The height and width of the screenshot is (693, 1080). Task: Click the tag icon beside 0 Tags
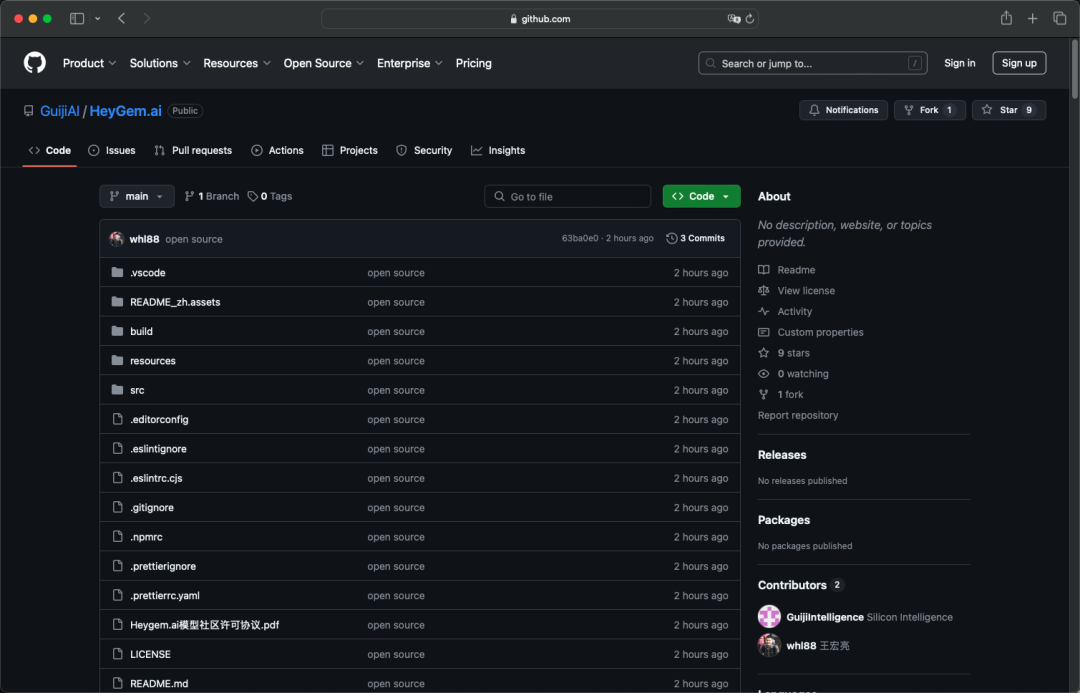[253, 196]
